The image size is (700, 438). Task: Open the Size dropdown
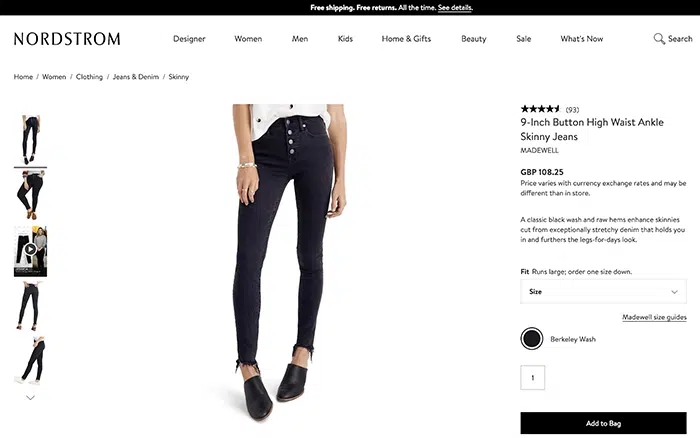603,291
